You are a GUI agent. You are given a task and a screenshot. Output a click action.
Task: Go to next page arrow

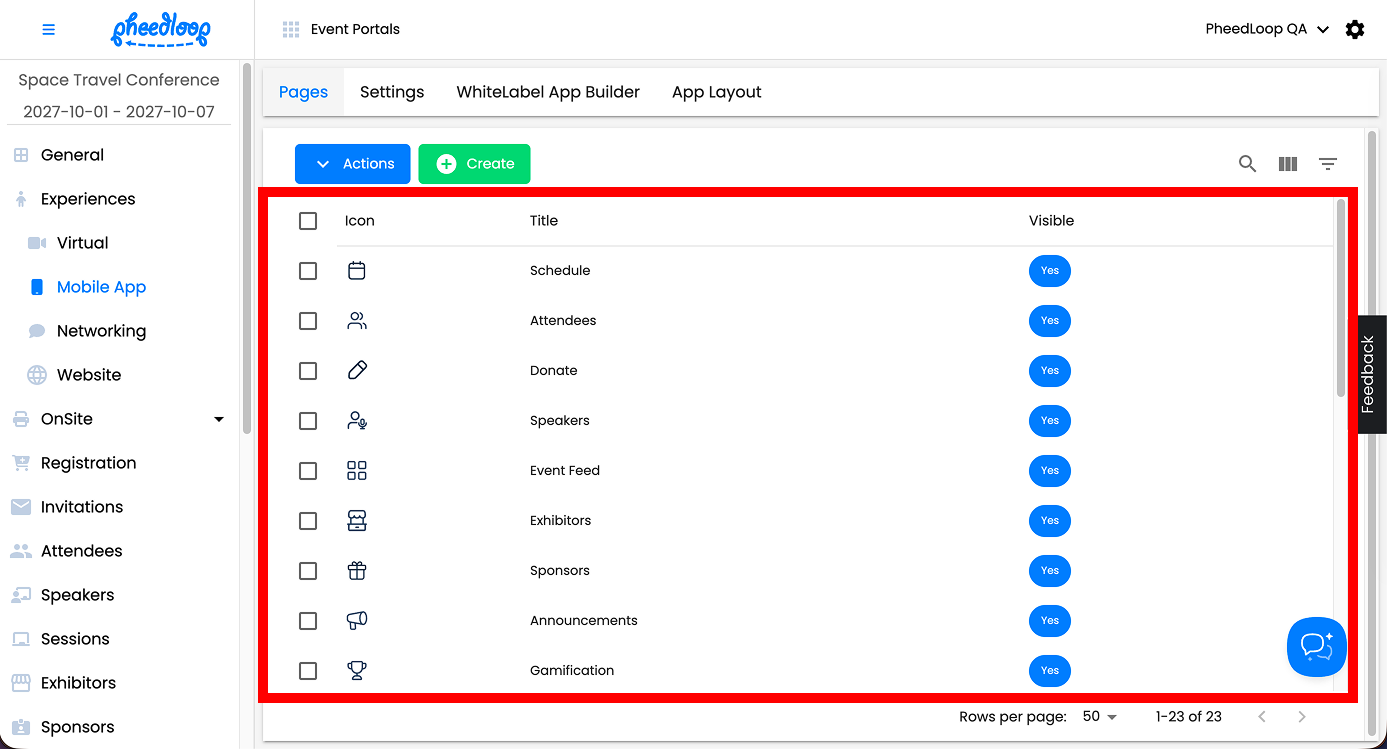(1302, 717)
